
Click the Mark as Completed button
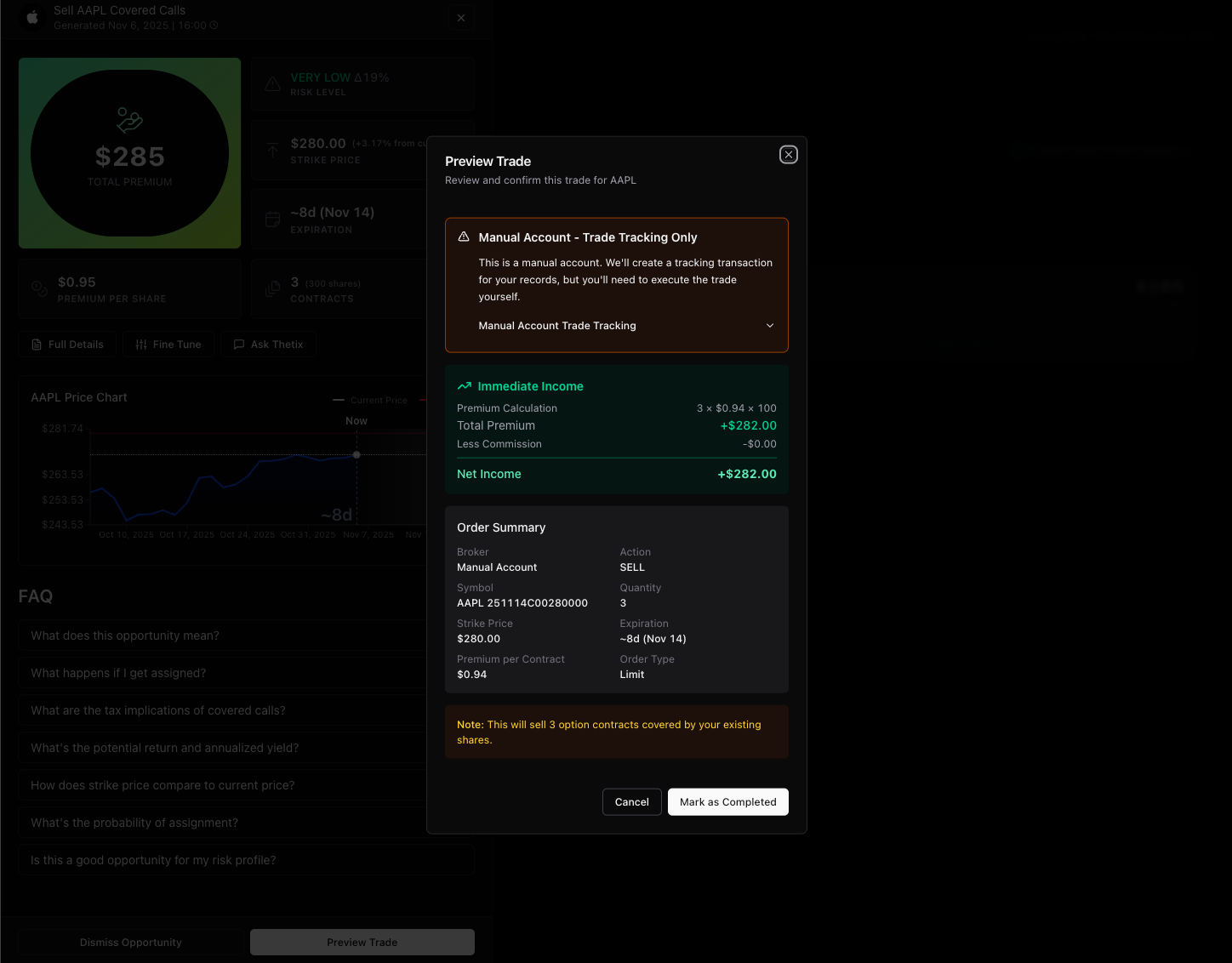click(x=727, y=802)
